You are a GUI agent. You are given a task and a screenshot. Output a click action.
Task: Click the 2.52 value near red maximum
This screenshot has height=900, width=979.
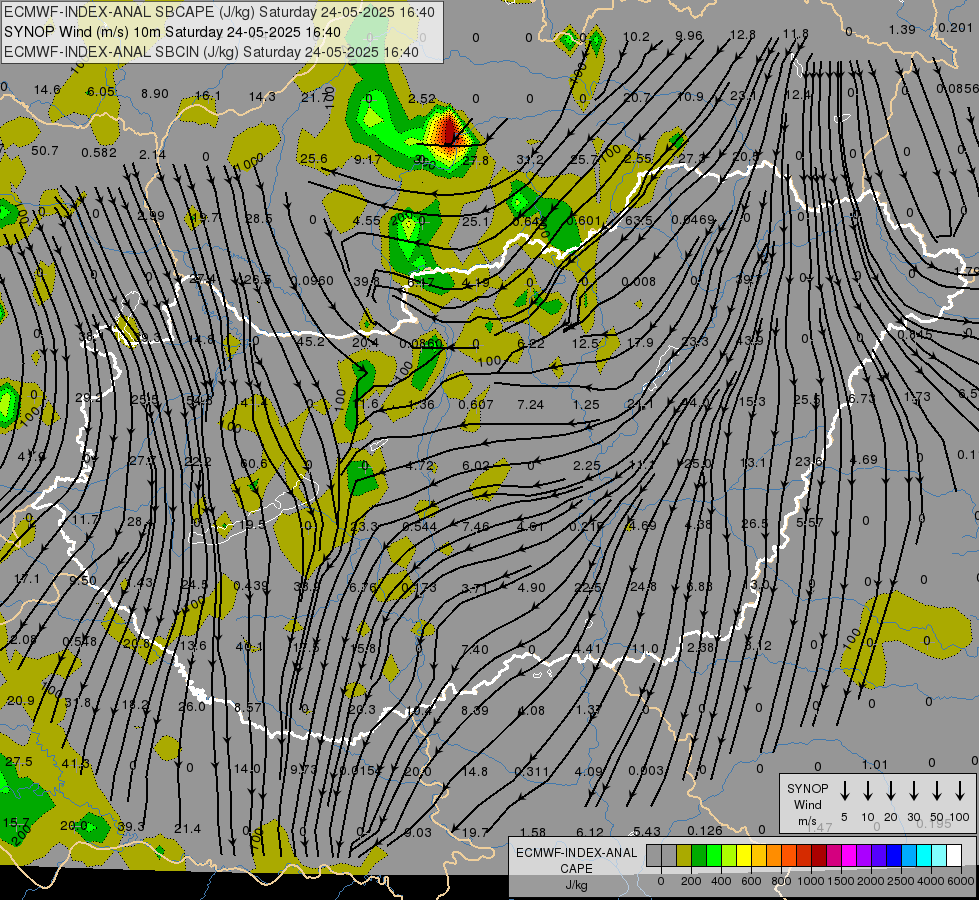point(422,99)
